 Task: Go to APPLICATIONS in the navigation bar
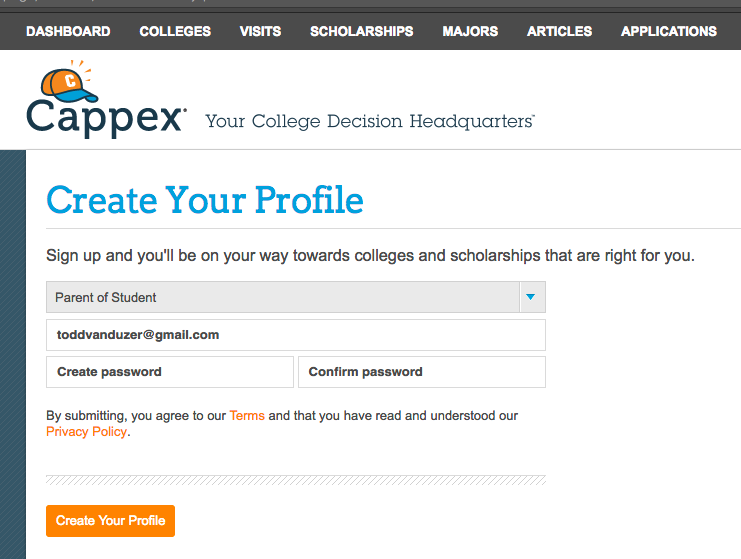point(669,31)
